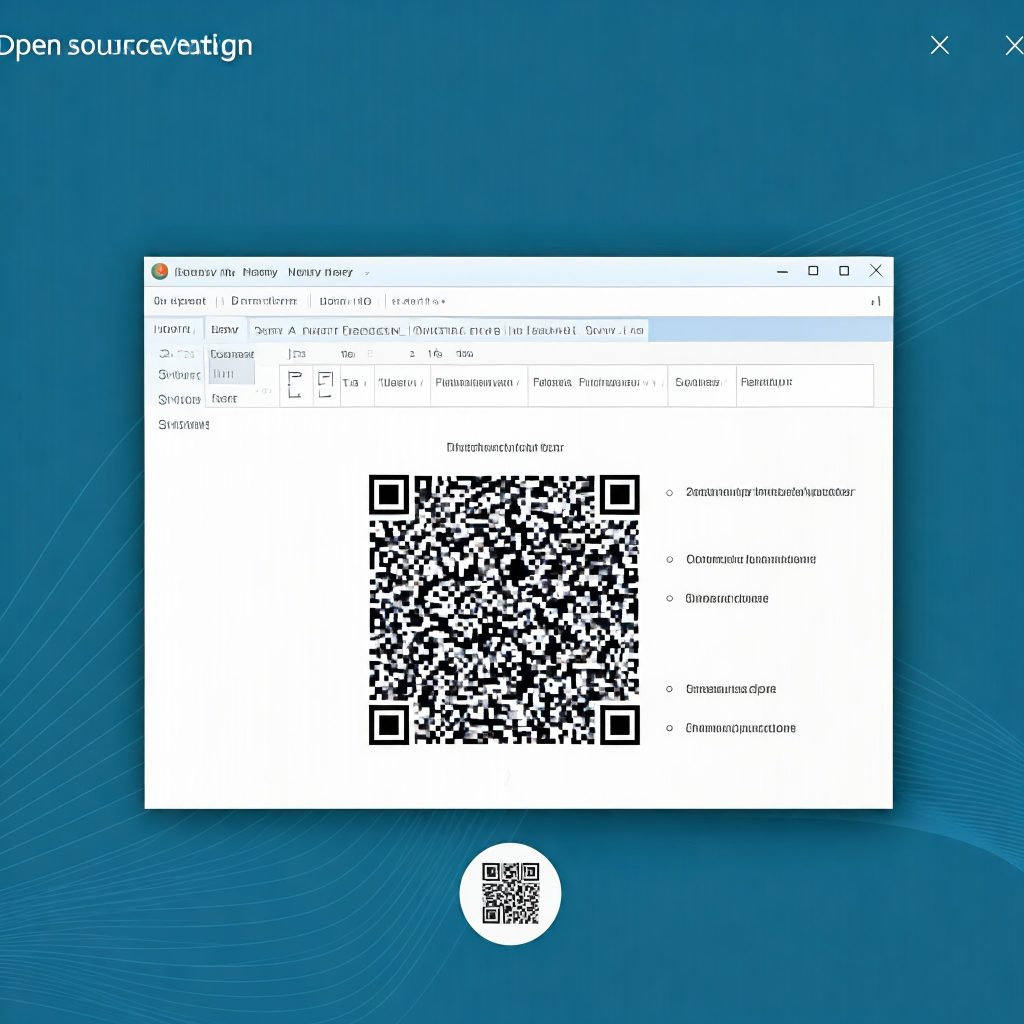This screenshot has width=1024, height=1024.
Task: Switch to the active ribbon tab
Action: (225, 328)
